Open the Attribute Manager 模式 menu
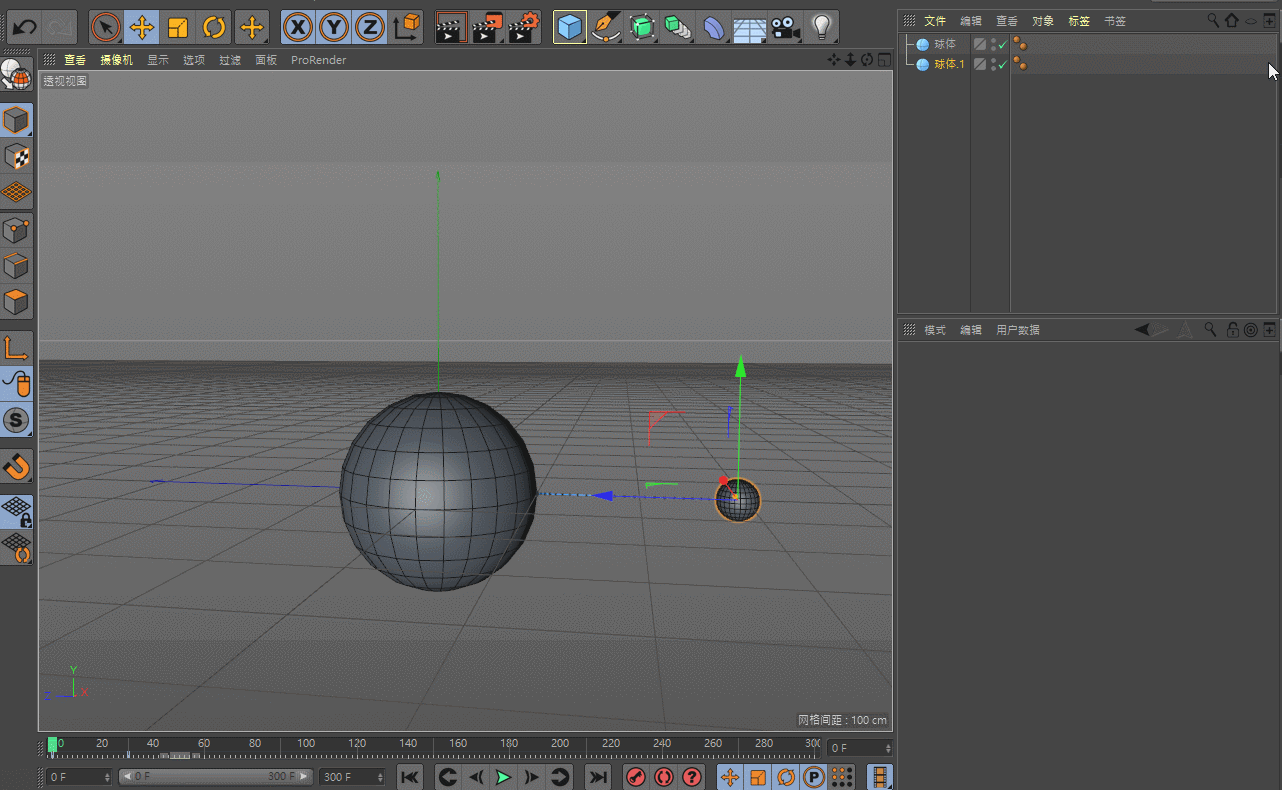 click(x=935, y=330)
